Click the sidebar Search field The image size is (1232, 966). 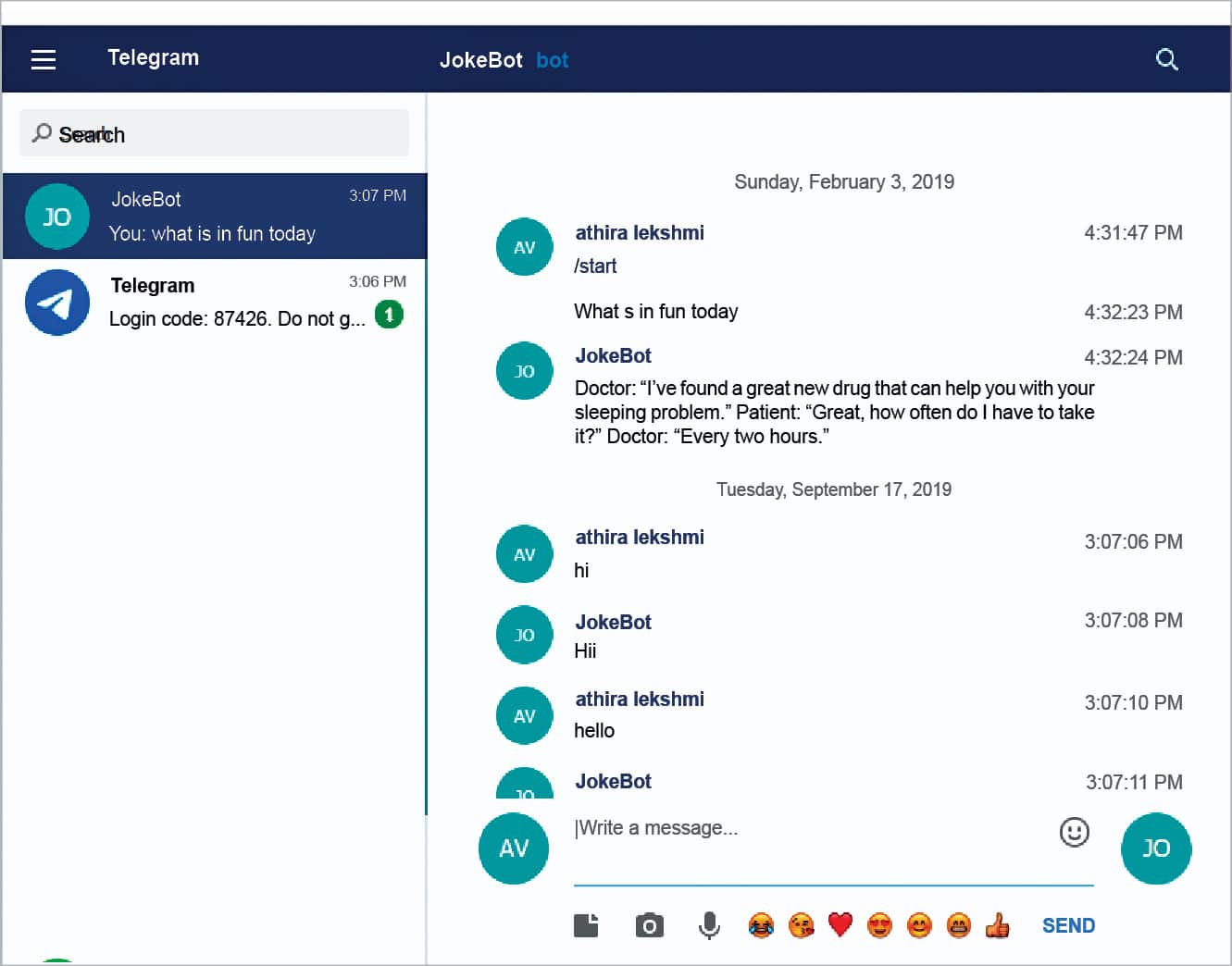[213, 132]
